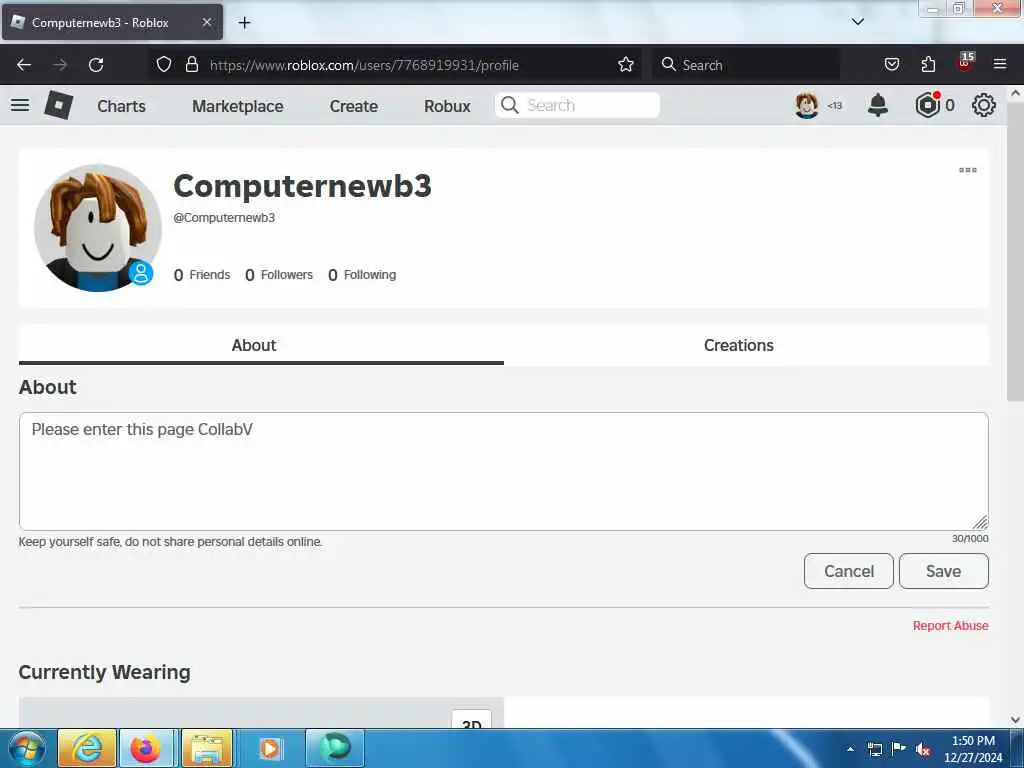
Task: Click inside the About description text box
Action: (x=504, y=471)
